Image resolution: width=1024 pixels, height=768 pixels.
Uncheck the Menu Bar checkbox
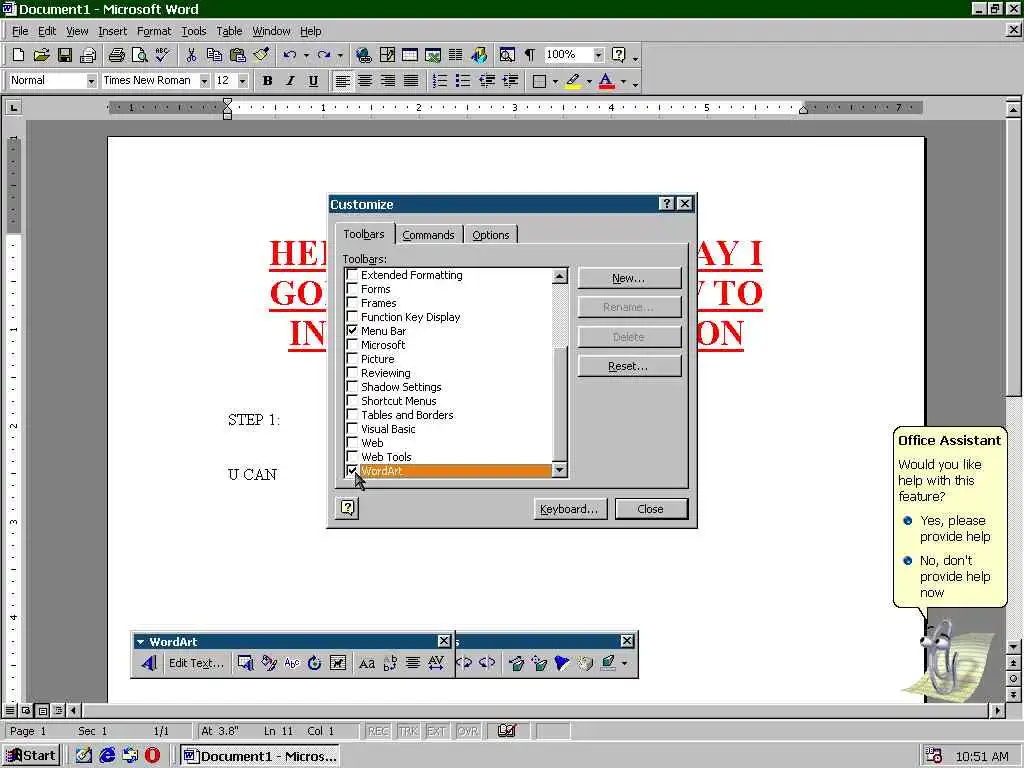click(x=352, y=330)
